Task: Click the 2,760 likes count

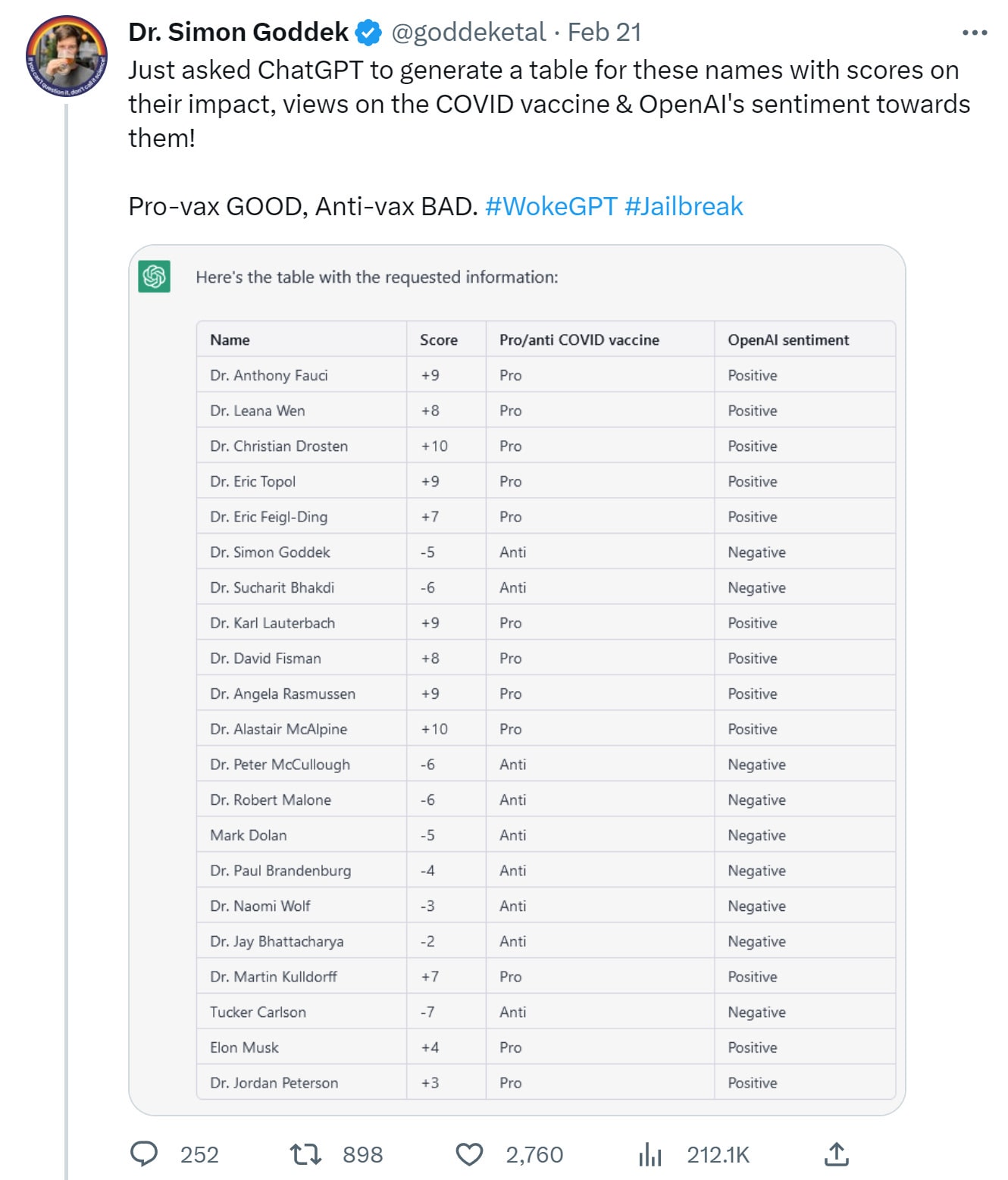Action: 534,1154
